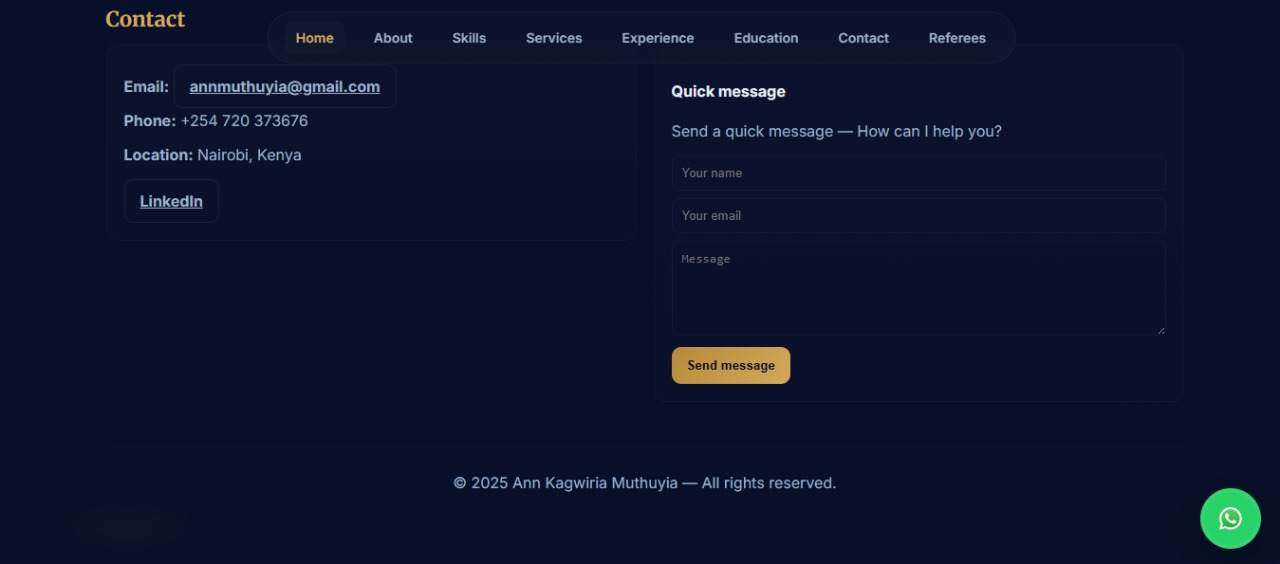
Task: Go to the About section
Action: (393, 38)
